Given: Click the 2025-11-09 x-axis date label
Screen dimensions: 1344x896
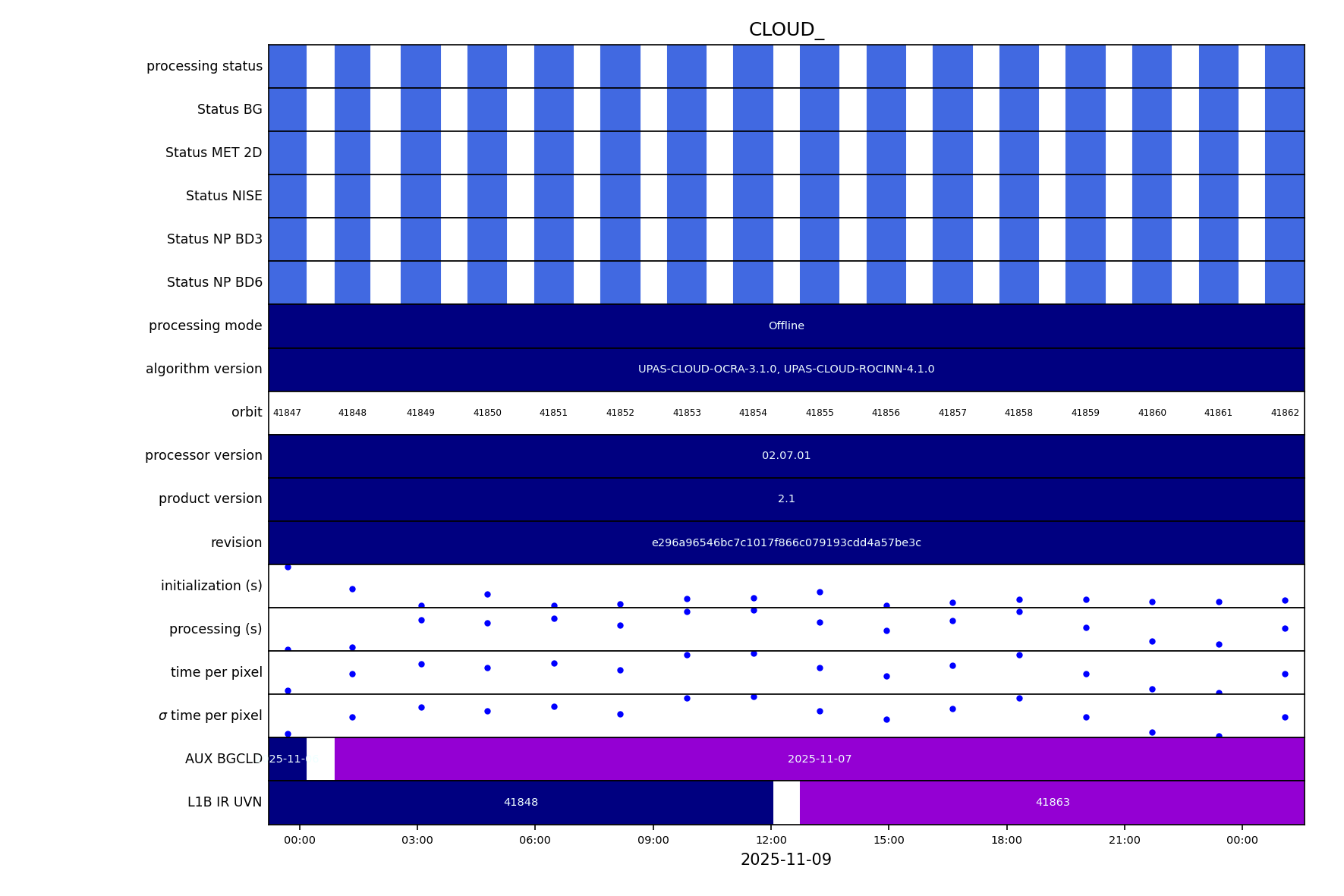Looking at the screenshot, I should coord(785,860).
